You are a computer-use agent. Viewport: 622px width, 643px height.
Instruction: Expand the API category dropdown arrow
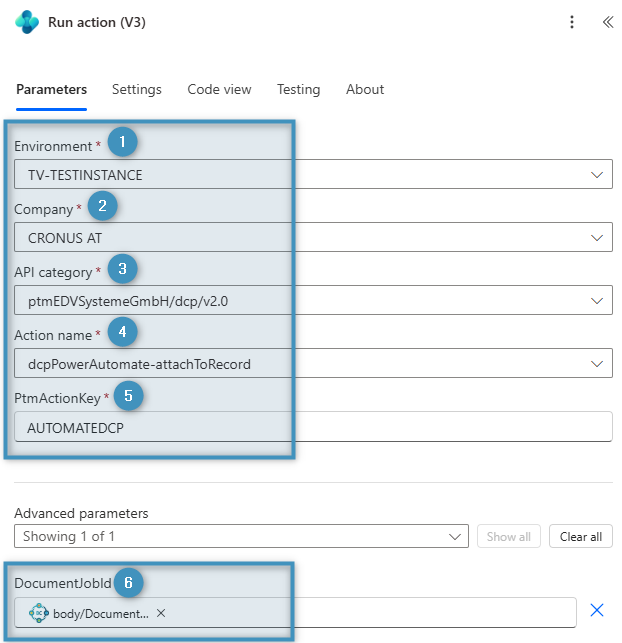pos(597,301)
